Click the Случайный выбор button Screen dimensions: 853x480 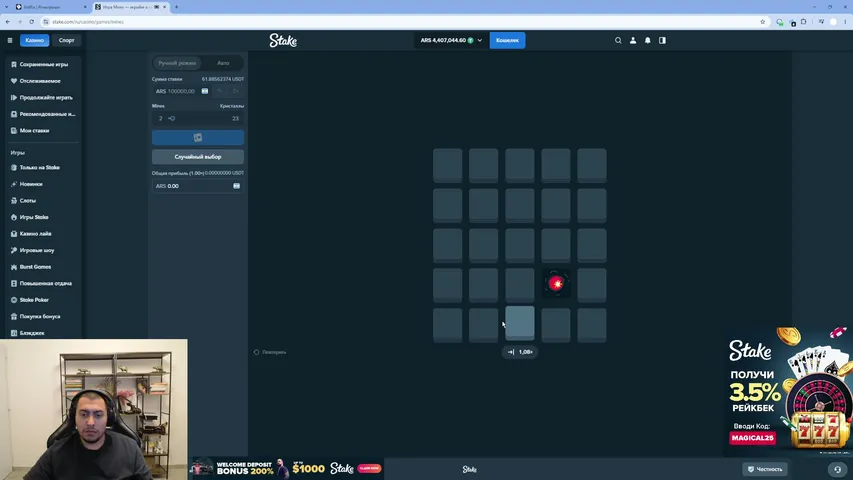pyautogui.click(x=198, y=157)
